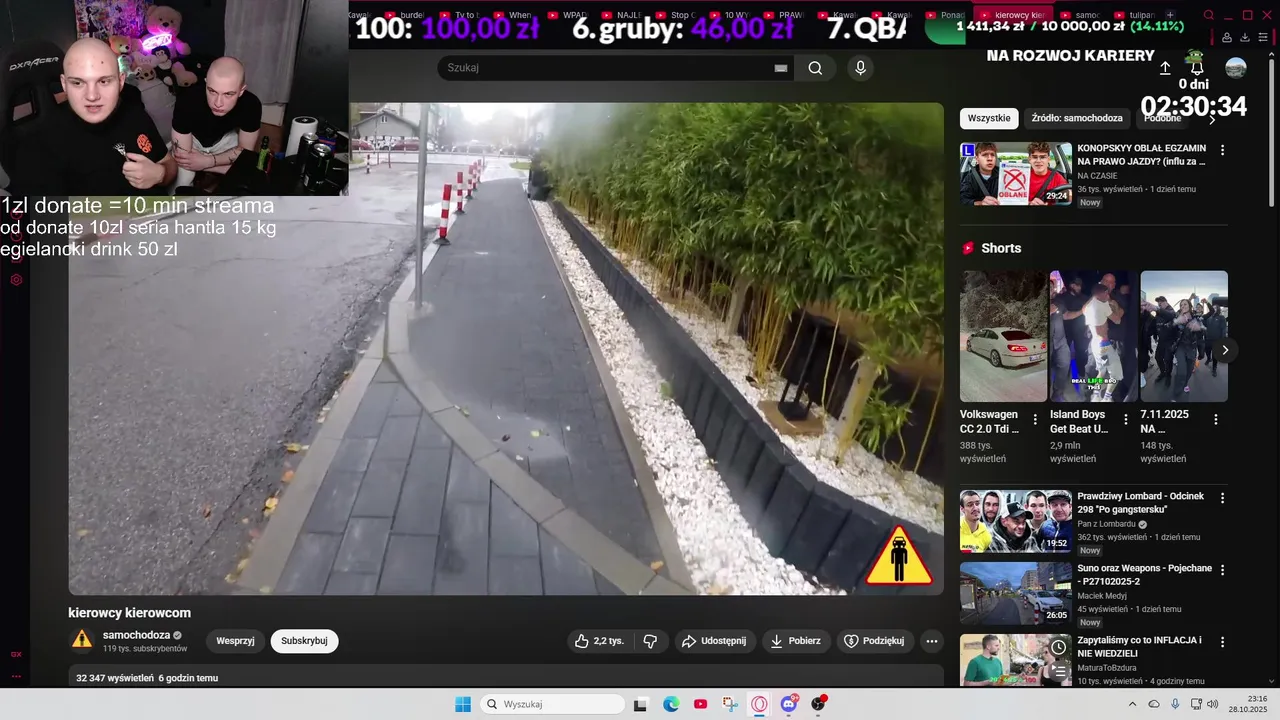Image resolution: width=1280 pixels, height=720 pixels.
Task: Open the Windows Start menu
Action: point(463,704)
